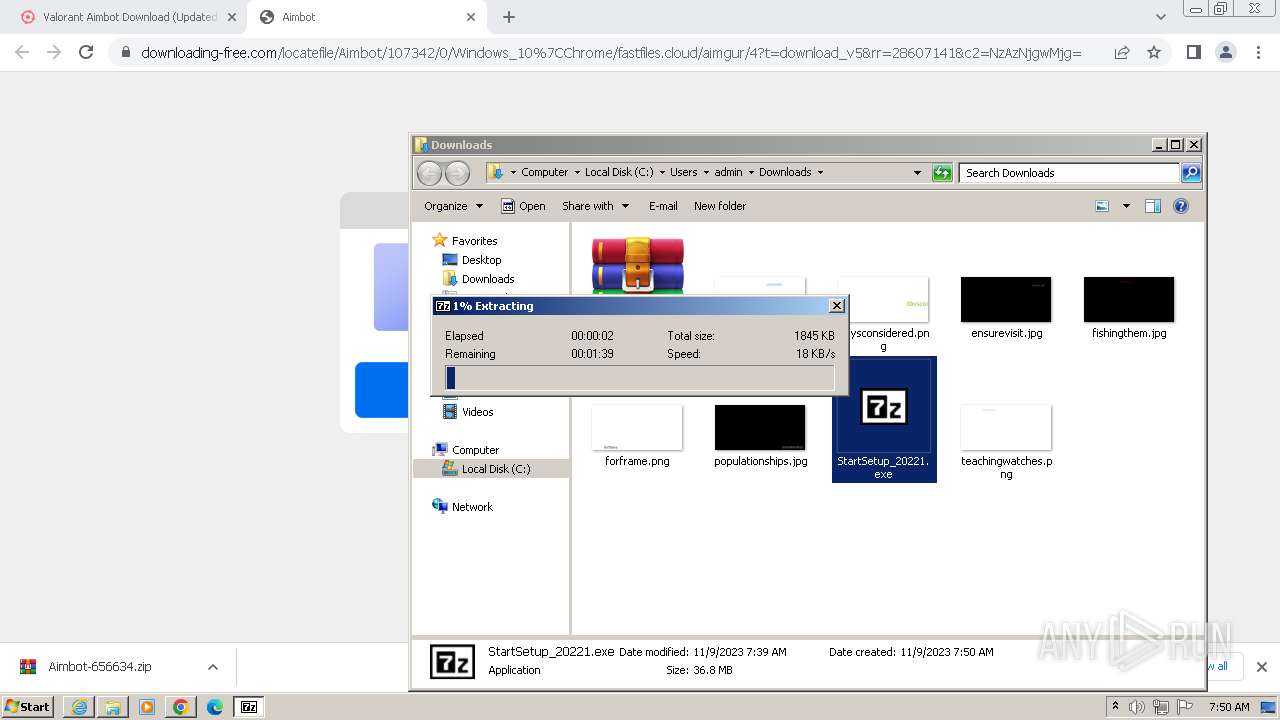Expand previous locations dropdown in address bar
Image resolution: width=1280 pixels, height=720 pixels.
[x=917, y=173]
